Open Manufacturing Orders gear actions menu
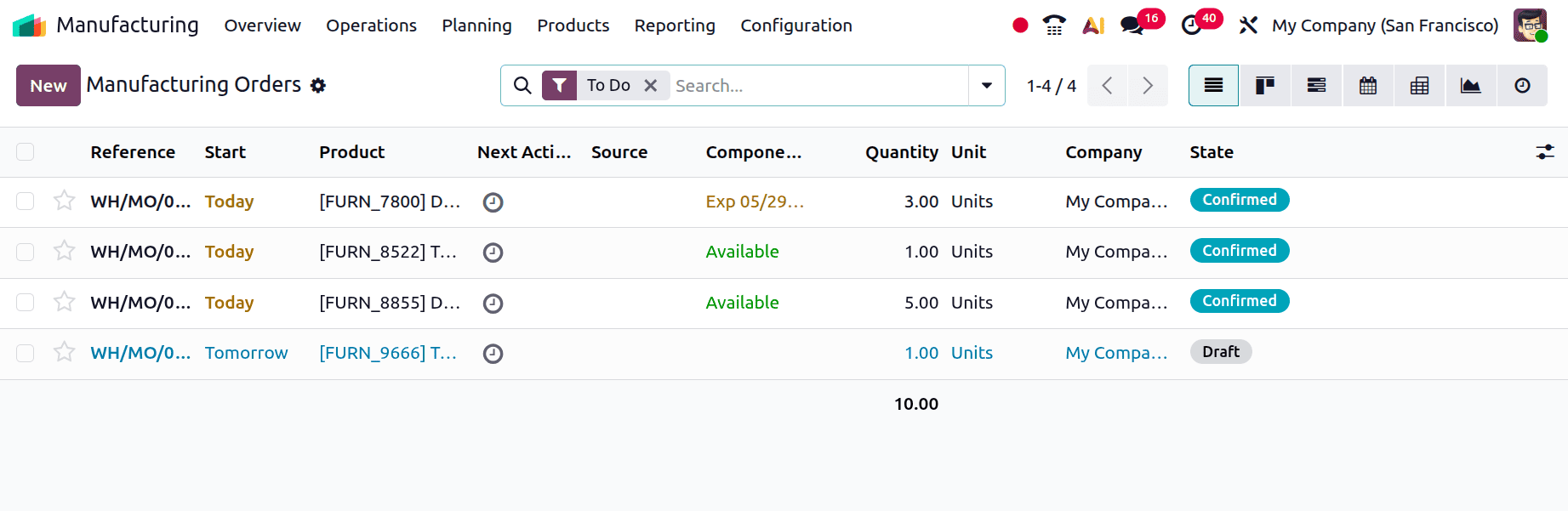 [x=318, y=85]
